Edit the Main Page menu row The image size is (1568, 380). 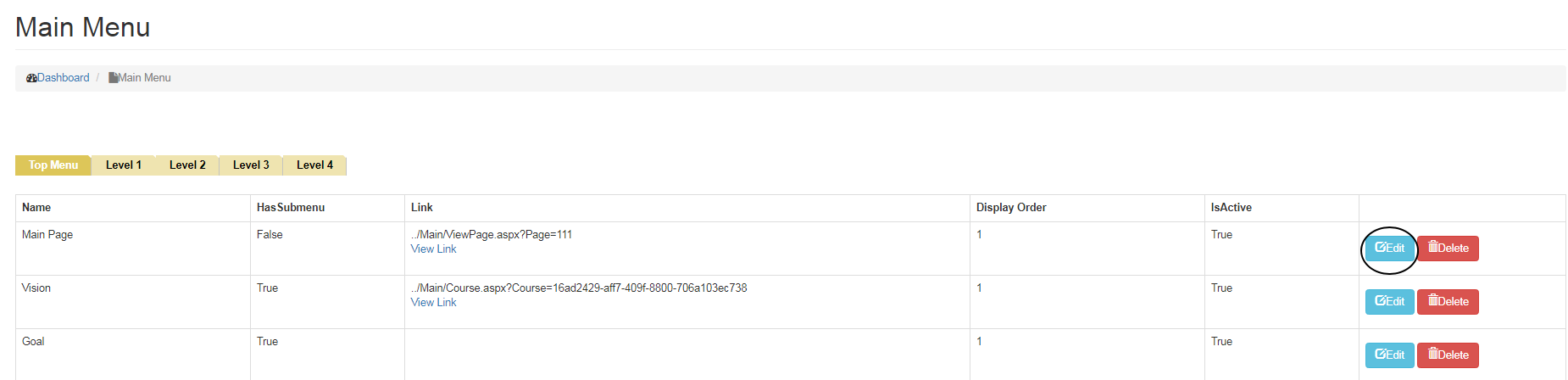[1389, 249]
